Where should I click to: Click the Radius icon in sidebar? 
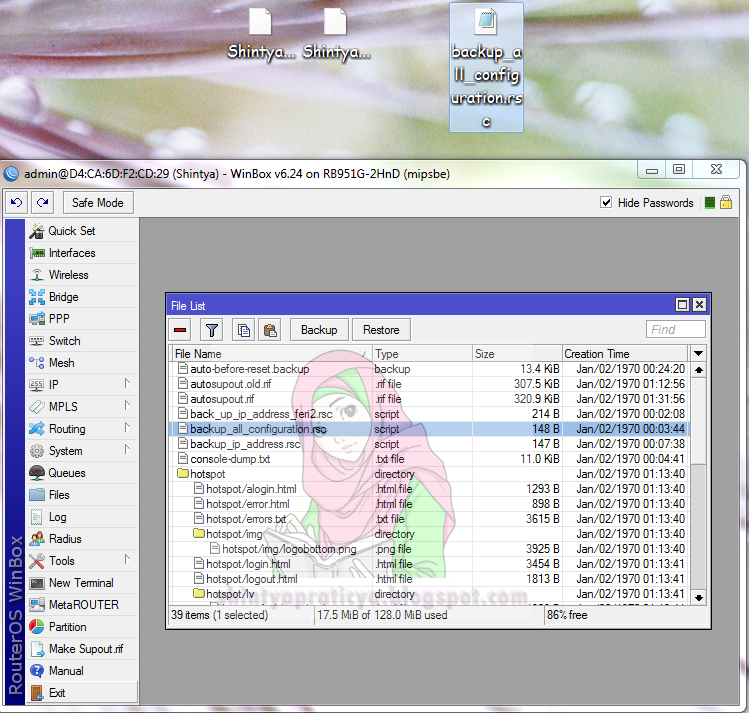37,539
